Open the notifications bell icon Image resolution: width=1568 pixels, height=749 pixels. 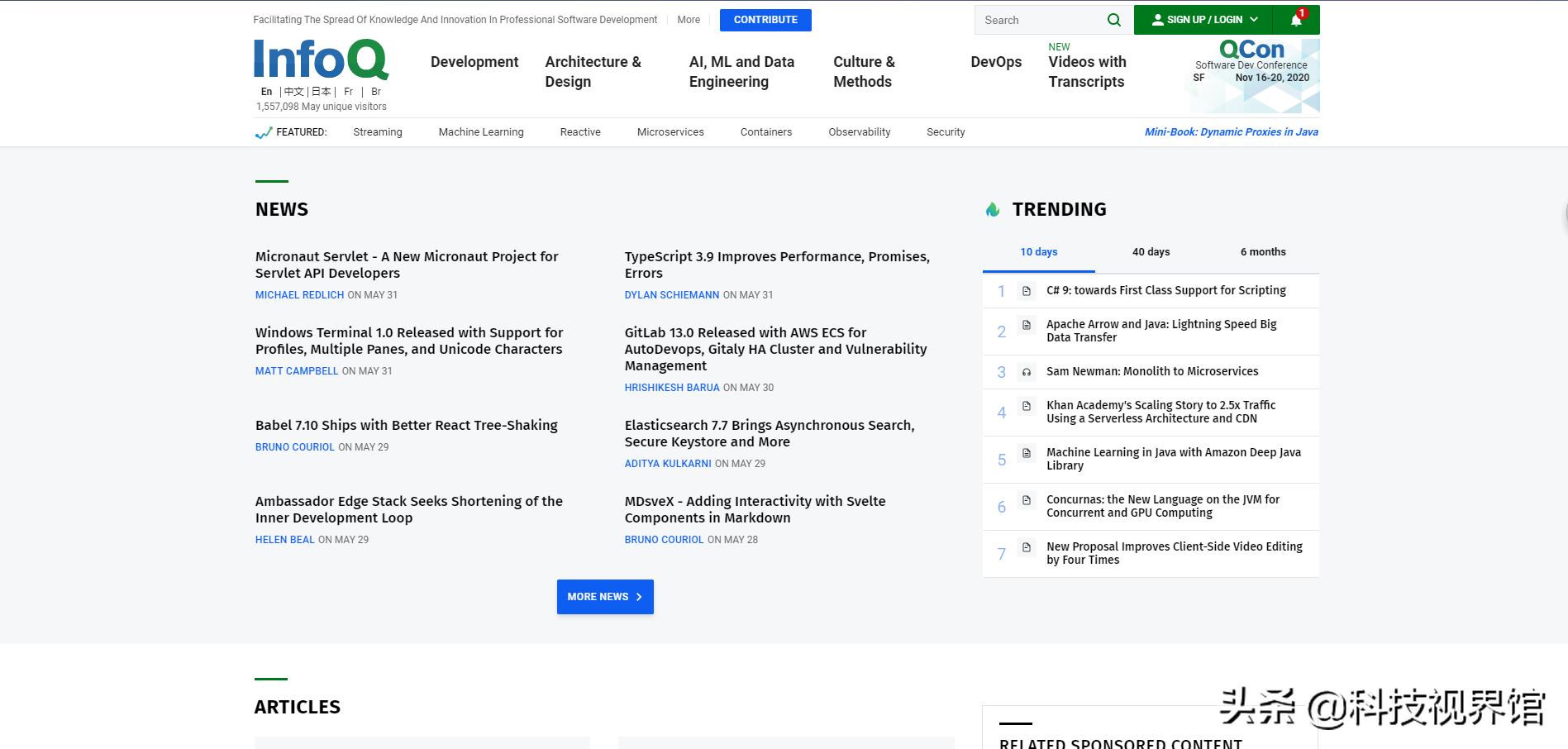1296,20
